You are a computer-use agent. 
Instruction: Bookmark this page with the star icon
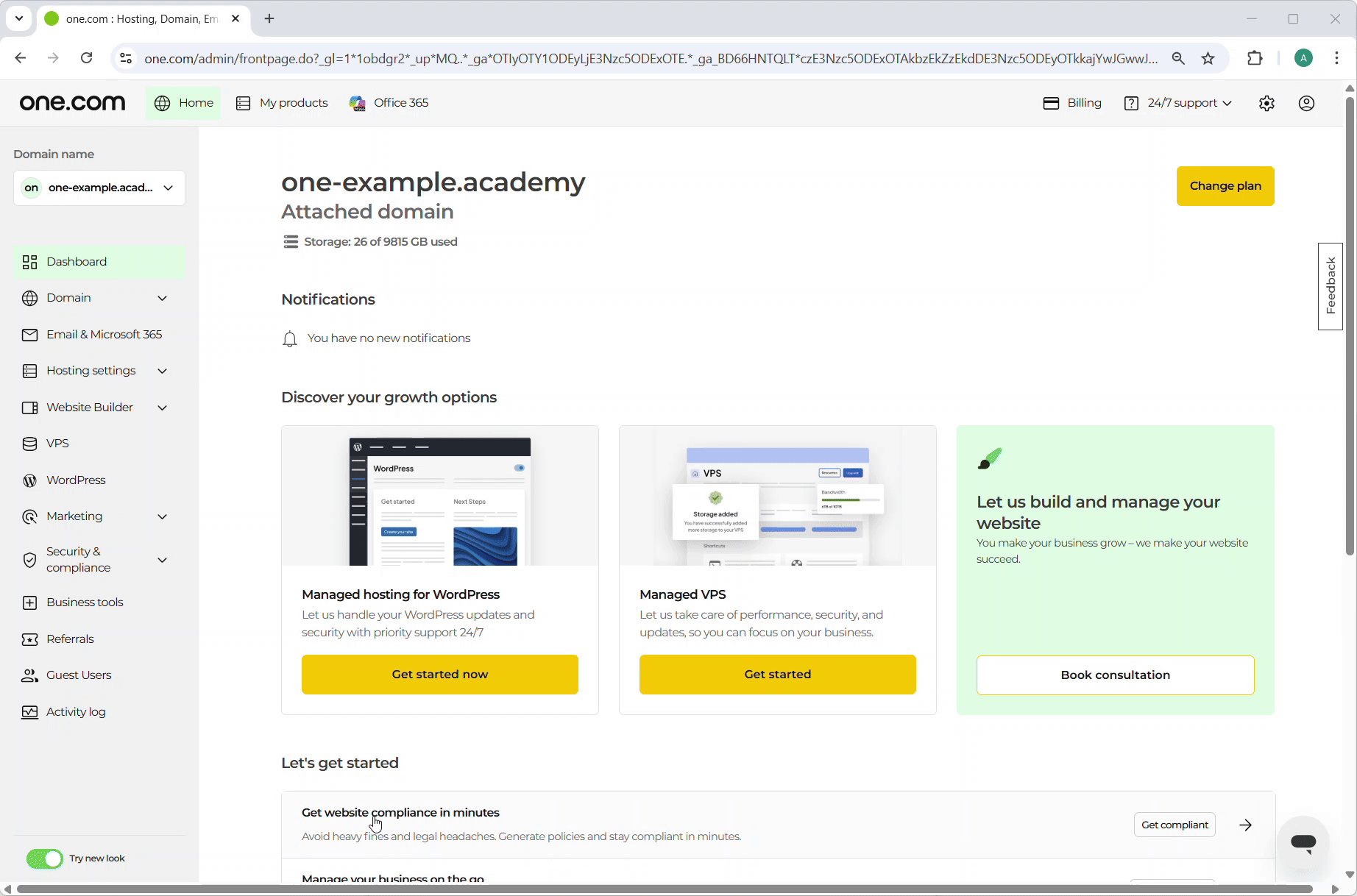click(1208, 58)
